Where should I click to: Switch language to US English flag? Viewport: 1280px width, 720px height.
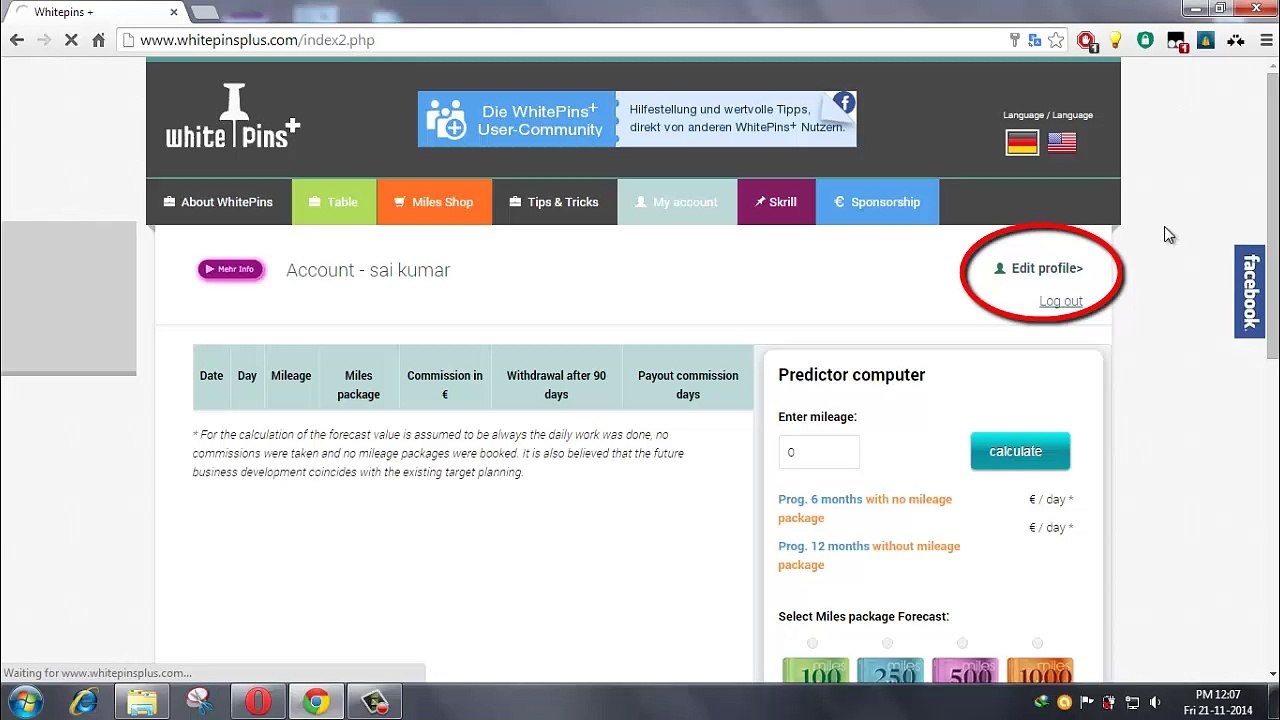coord(1062,143)
